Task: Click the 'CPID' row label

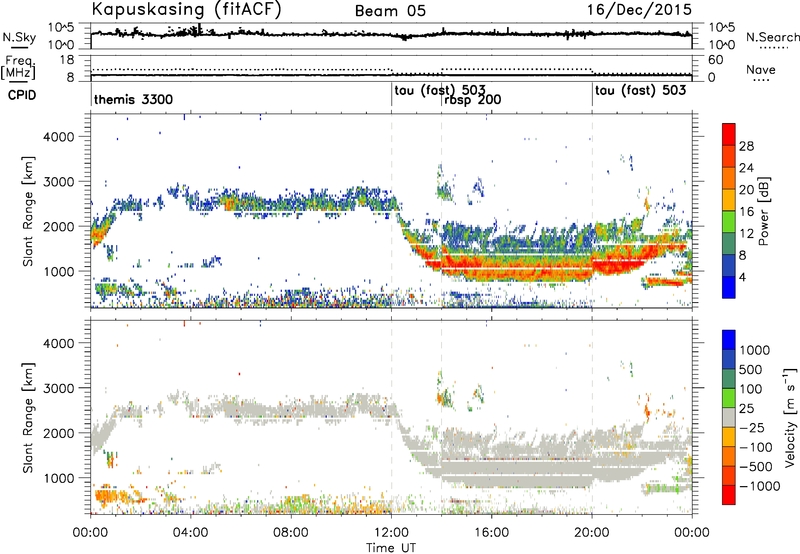Action: 22,95
